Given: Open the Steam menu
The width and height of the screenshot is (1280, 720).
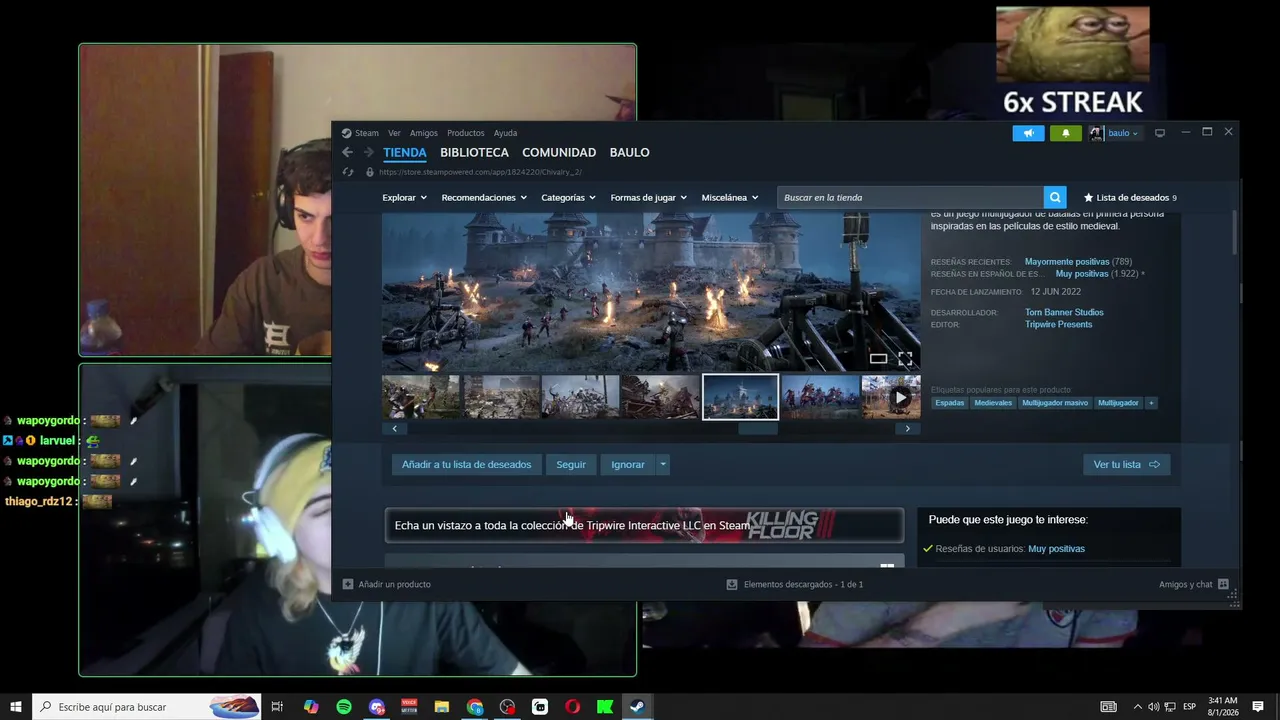Looking at the screenshot, I should point(367,133).
